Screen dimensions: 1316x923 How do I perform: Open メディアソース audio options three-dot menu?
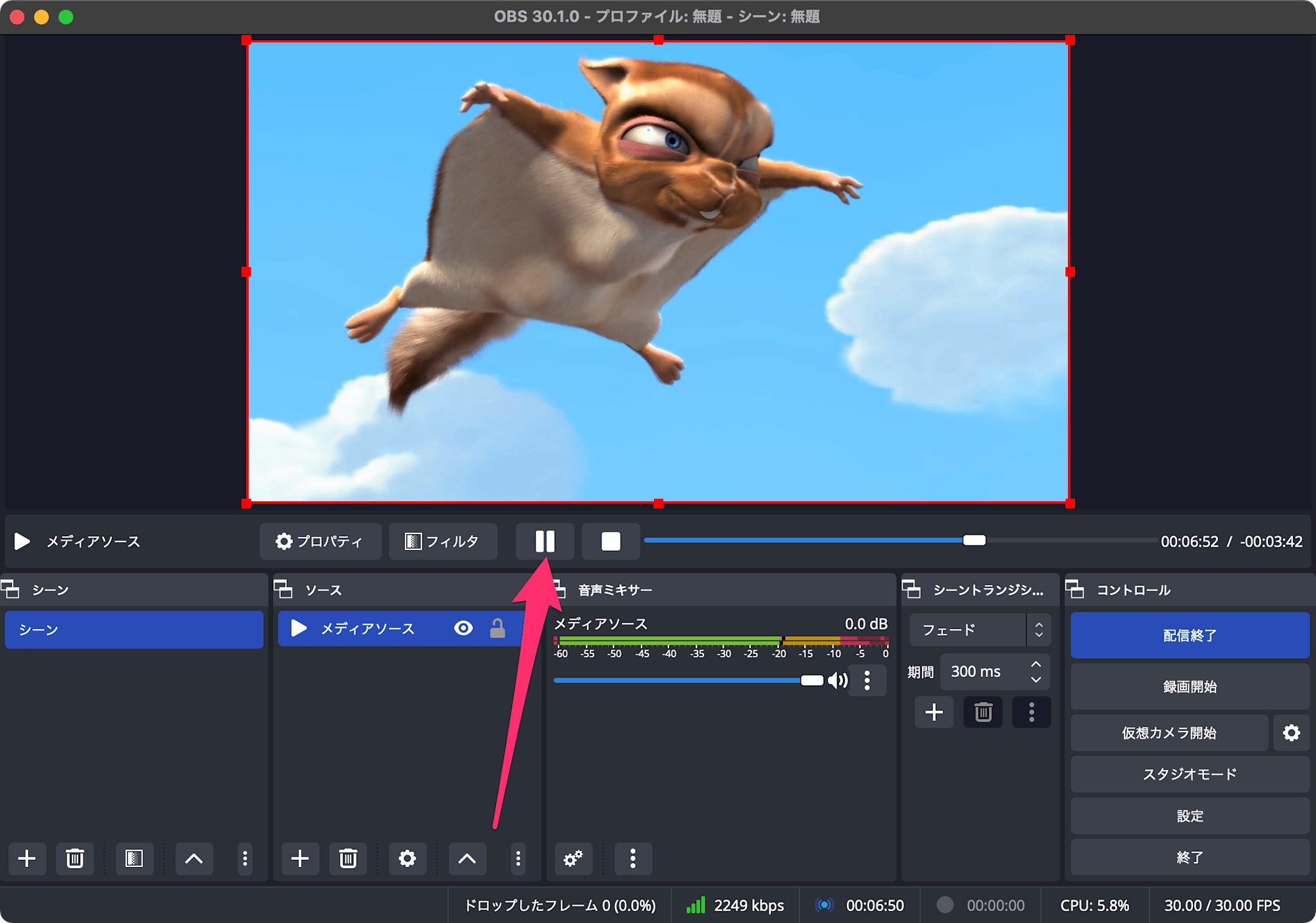[867, 680]
